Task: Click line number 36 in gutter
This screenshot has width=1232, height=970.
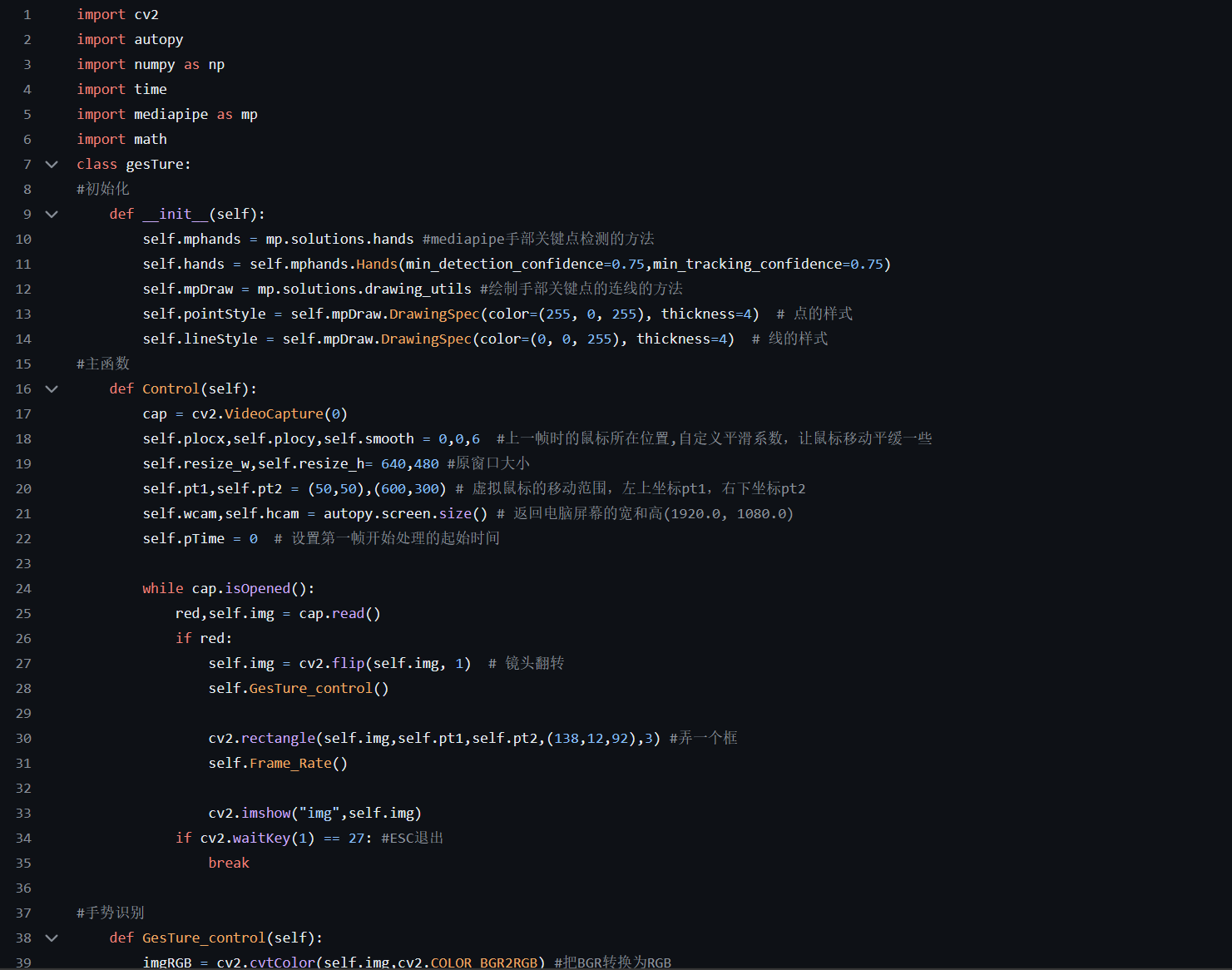Action: pyautogui.click(x=23, y=888)
